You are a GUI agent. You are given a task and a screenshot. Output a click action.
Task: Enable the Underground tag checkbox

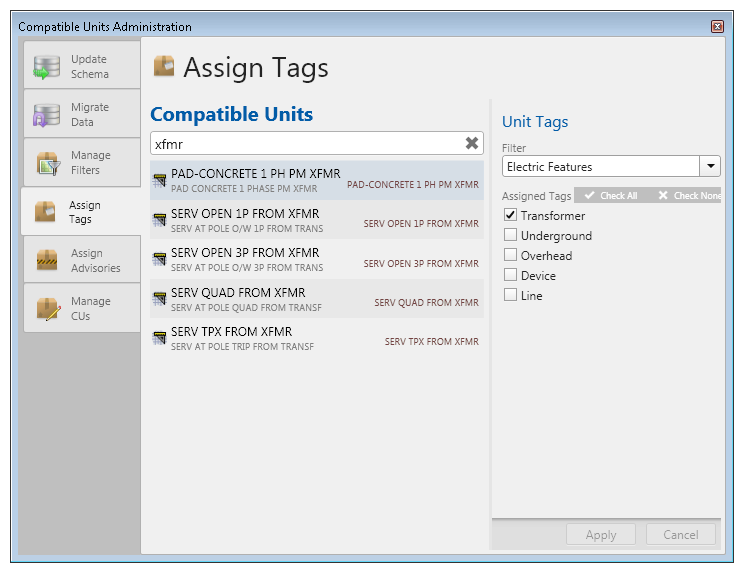[511, 235]
